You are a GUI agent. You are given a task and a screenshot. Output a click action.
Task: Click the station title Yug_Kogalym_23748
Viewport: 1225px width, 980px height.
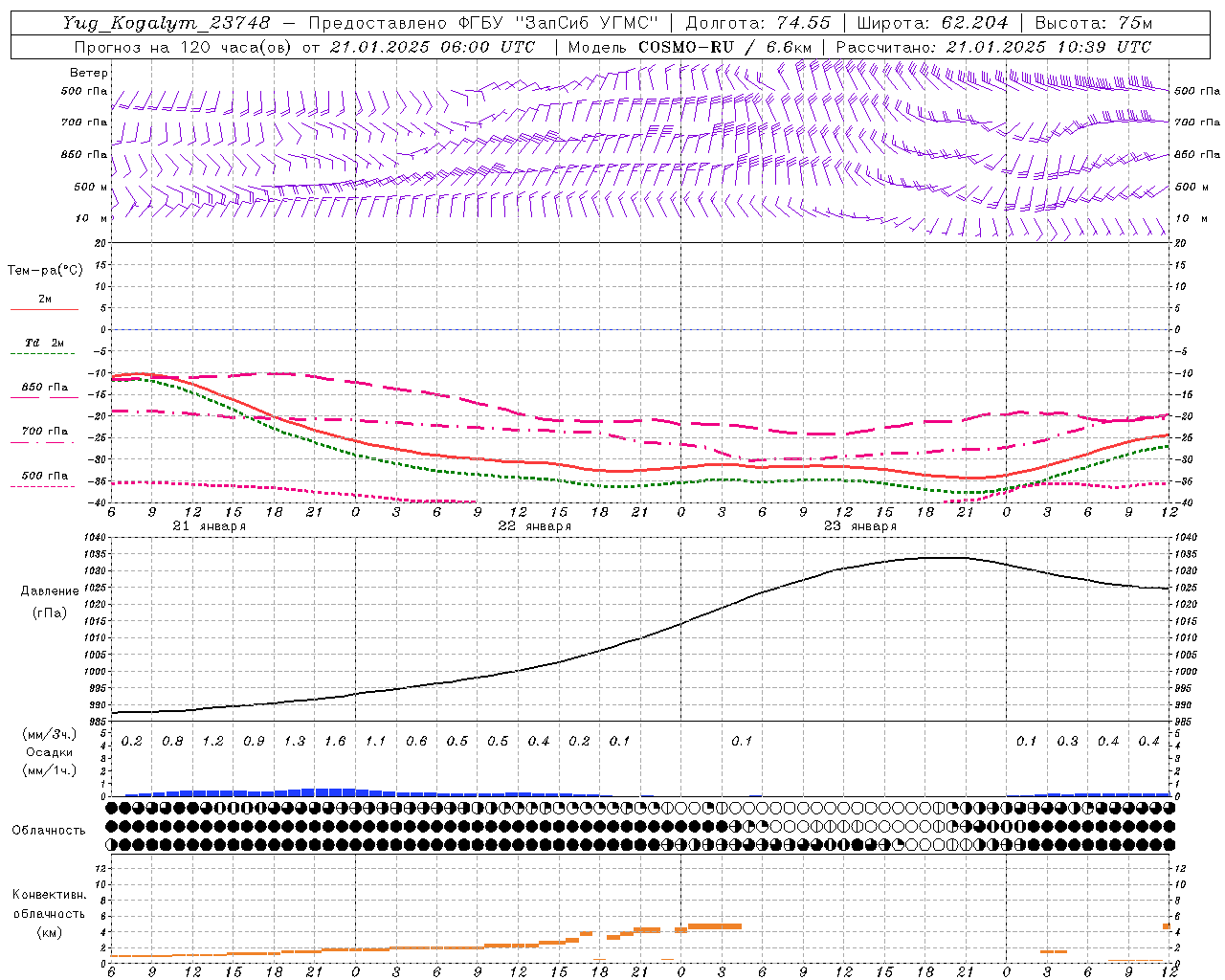pos(167,23)
